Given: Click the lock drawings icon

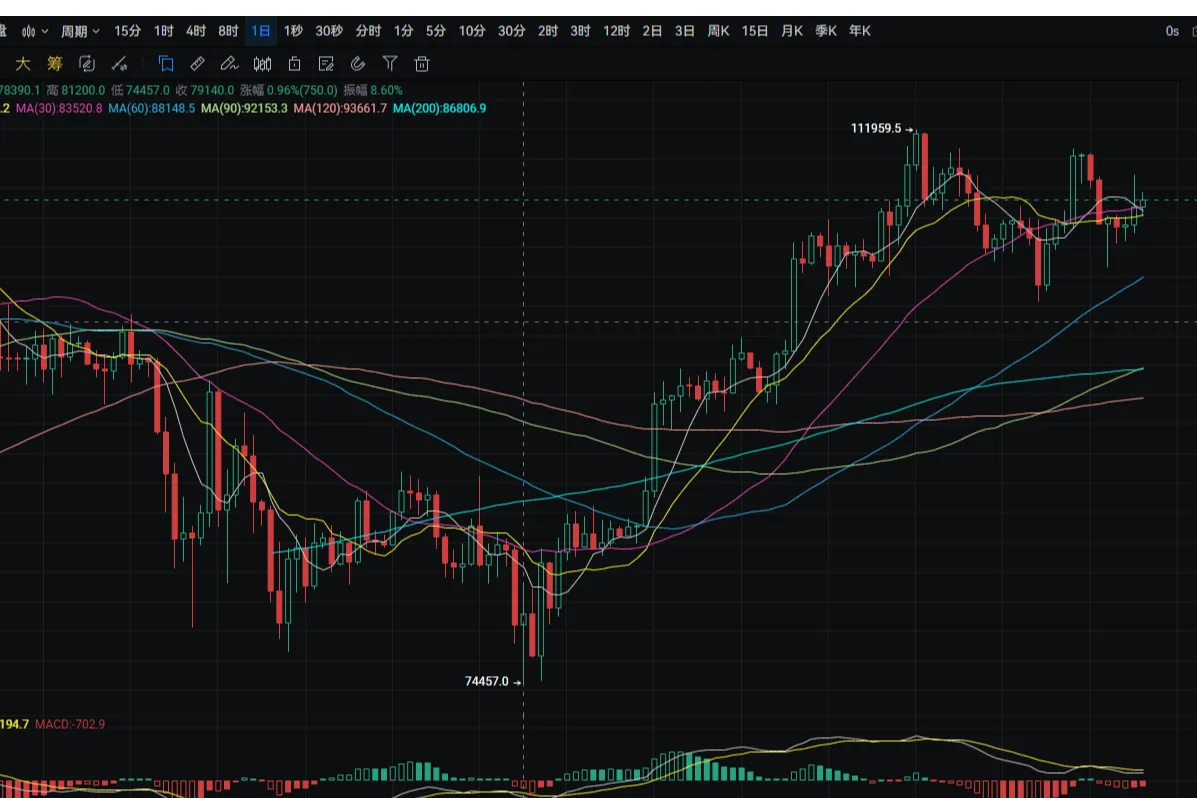Looking at the screenshot, I should 294,63.
